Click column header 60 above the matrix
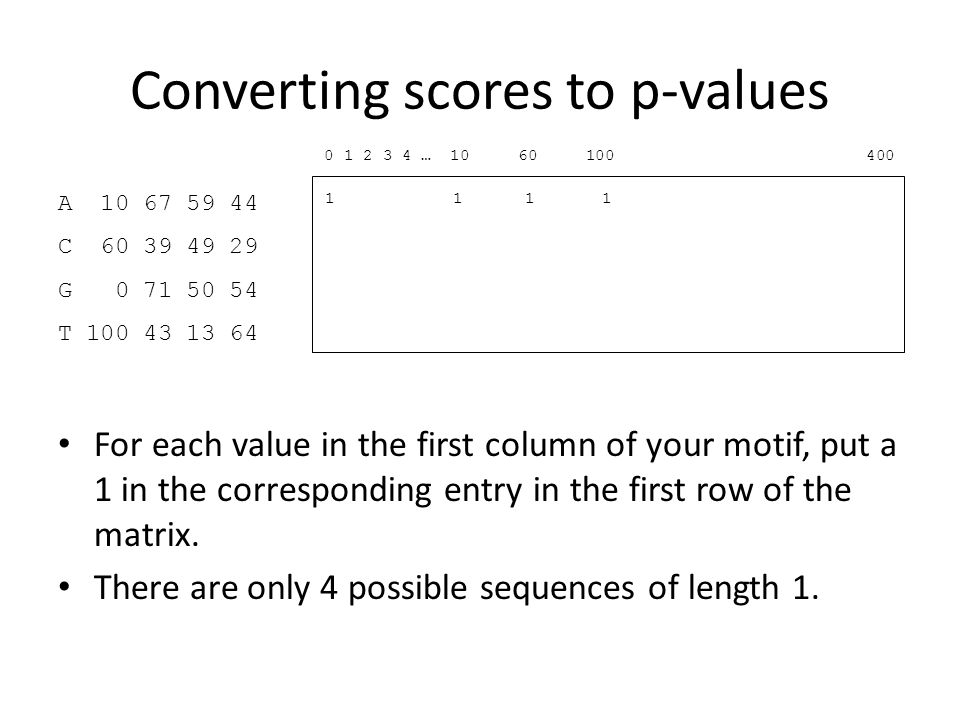 pyautogui.click(x=528, y=156)
